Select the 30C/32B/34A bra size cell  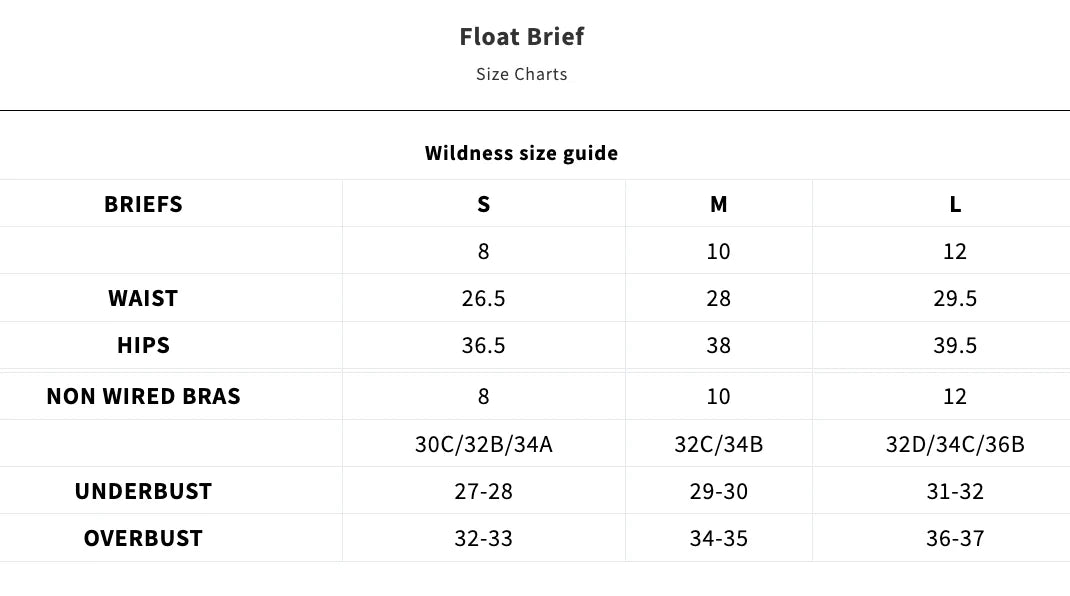coord(483,443)
